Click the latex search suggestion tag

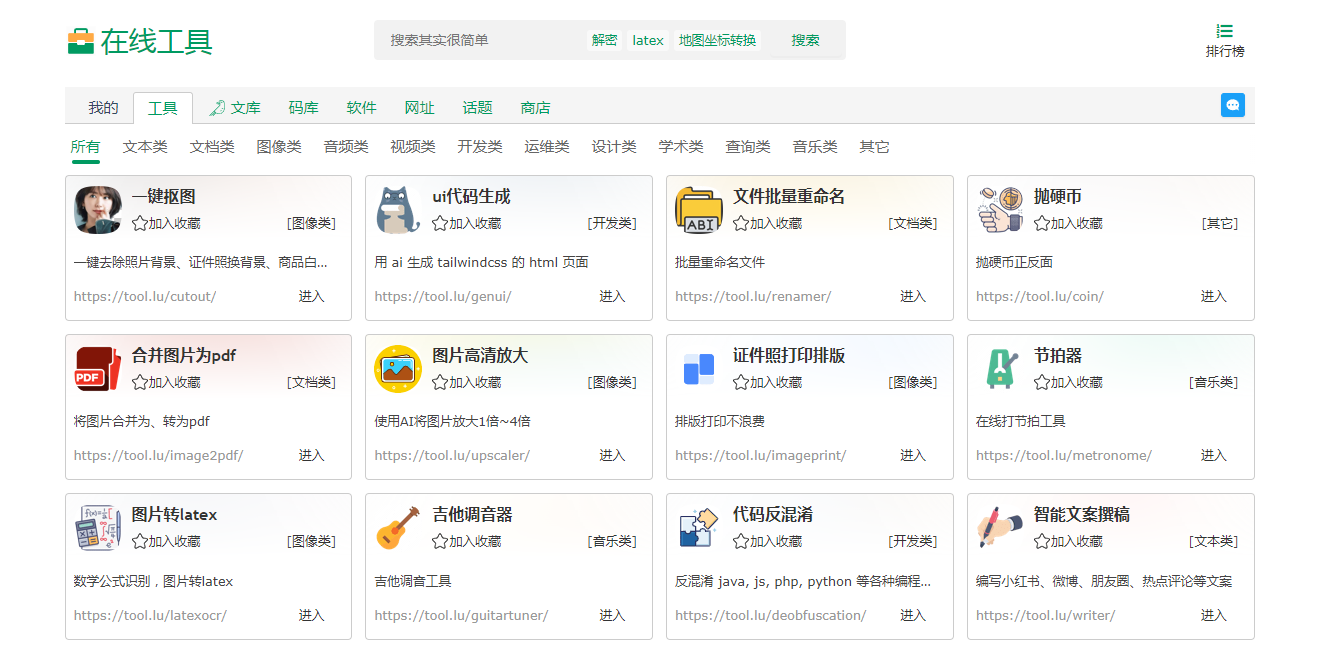647,40
